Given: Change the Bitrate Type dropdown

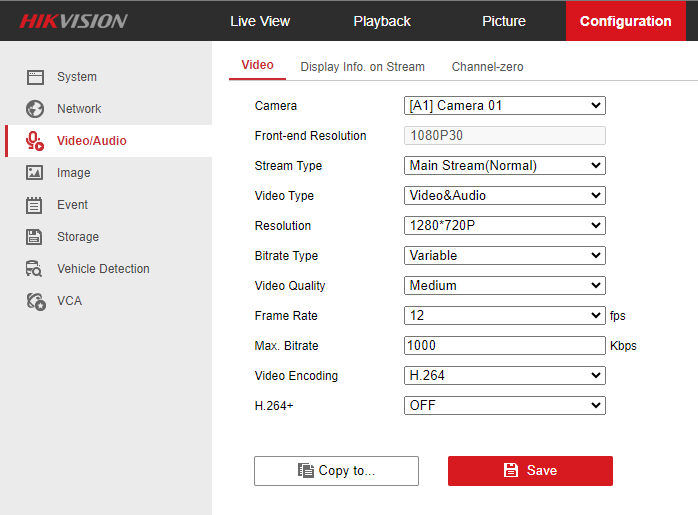Looking at the screenshot, I should tap(504, 255).
